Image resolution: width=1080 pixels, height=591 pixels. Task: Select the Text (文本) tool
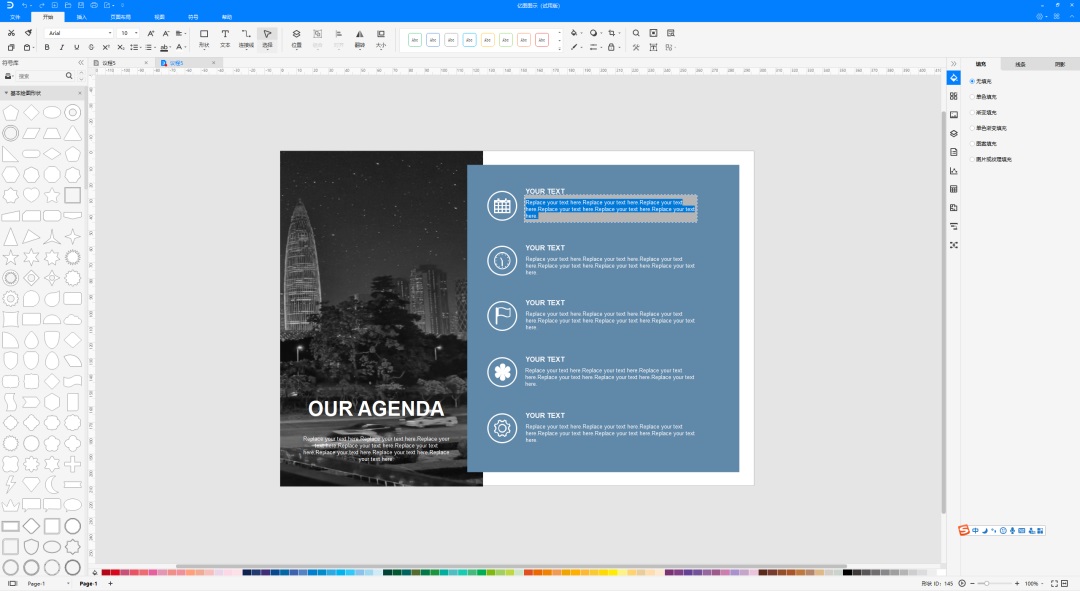click(225, 38)
